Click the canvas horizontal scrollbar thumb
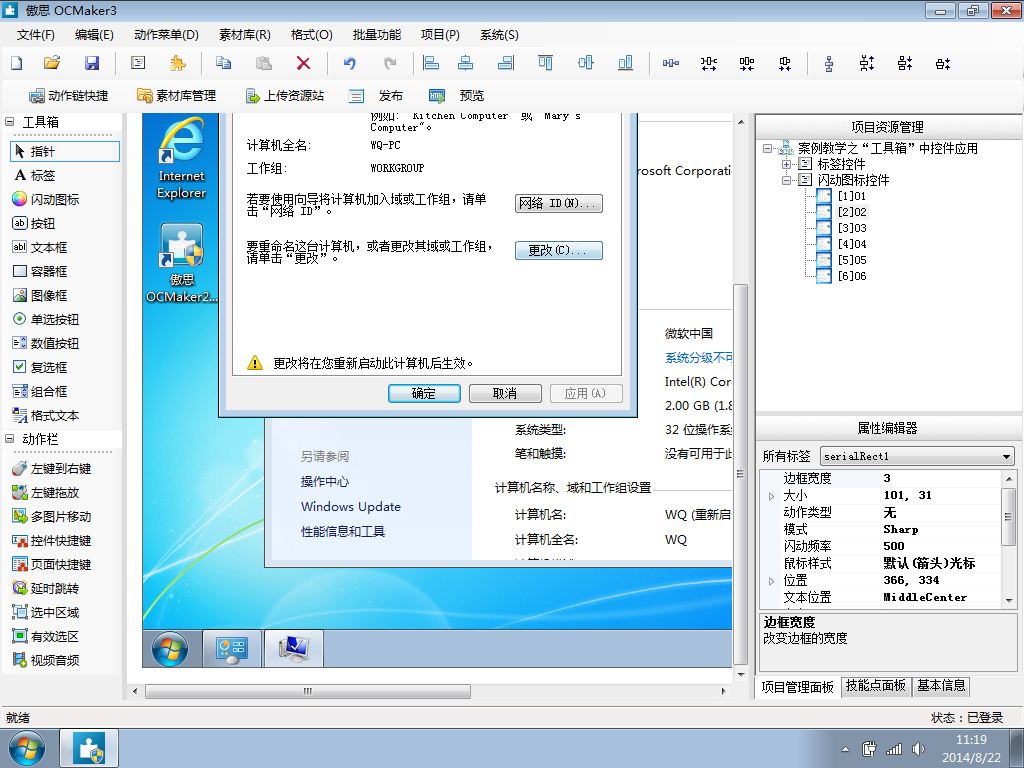 click(x=308, y=691)
